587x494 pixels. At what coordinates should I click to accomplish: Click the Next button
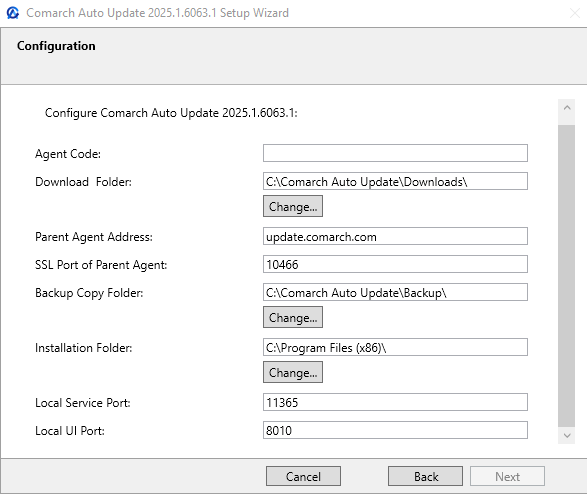pyautogui.click(x=507, y=476)
